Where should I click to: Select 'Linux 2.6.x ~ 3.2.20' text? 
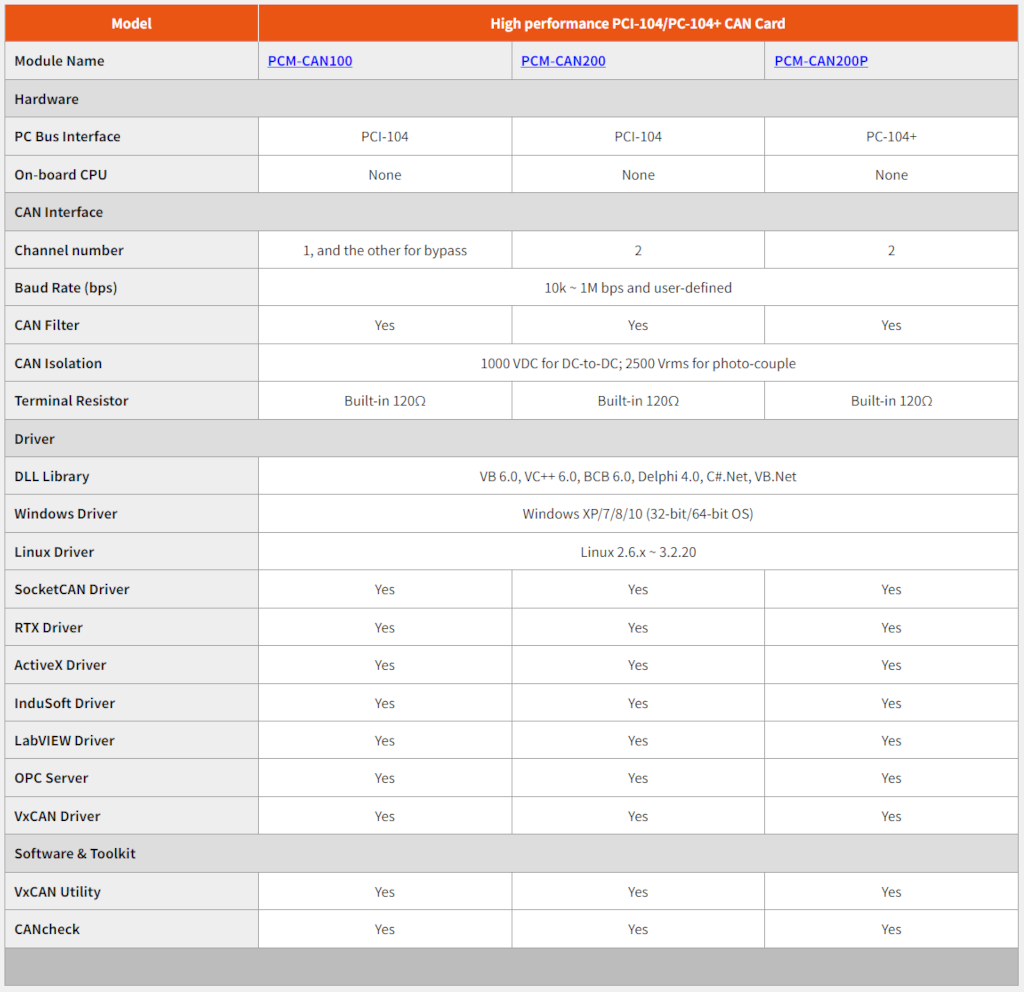(638, 552)
